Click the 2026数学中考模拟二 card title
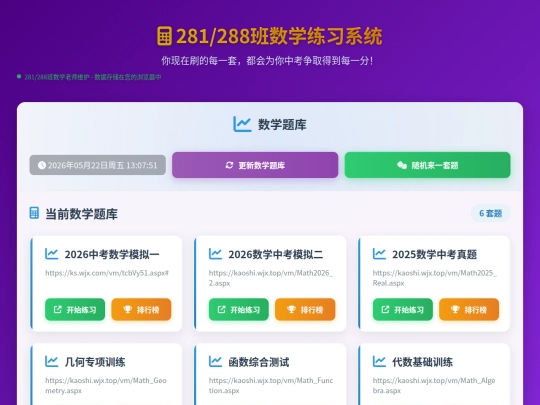This screenshot has width=540, height=405. tap(276, 255)
